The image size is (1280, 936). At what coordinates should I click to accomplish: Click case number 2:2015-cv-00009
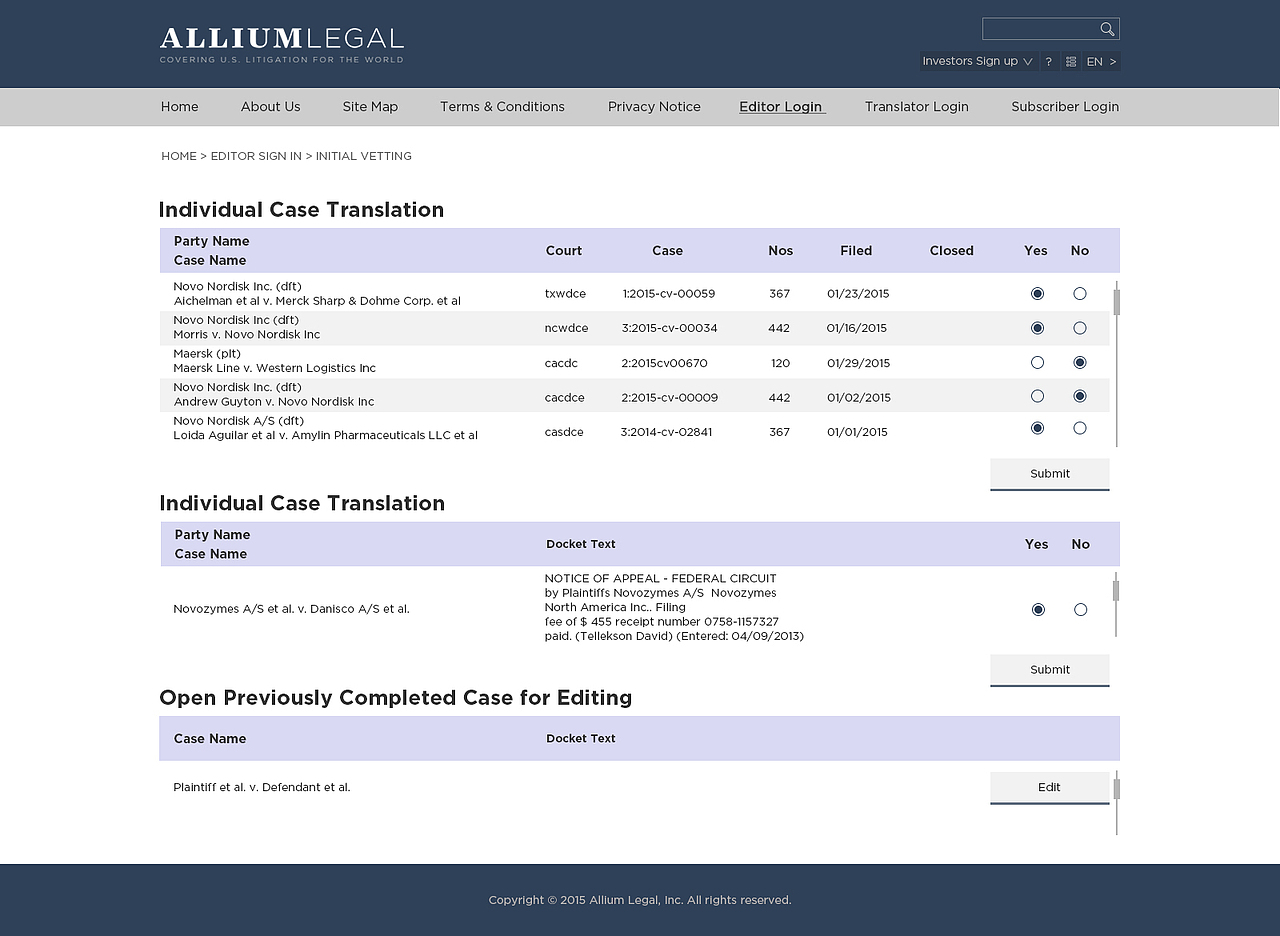click(x=670, y=398)
